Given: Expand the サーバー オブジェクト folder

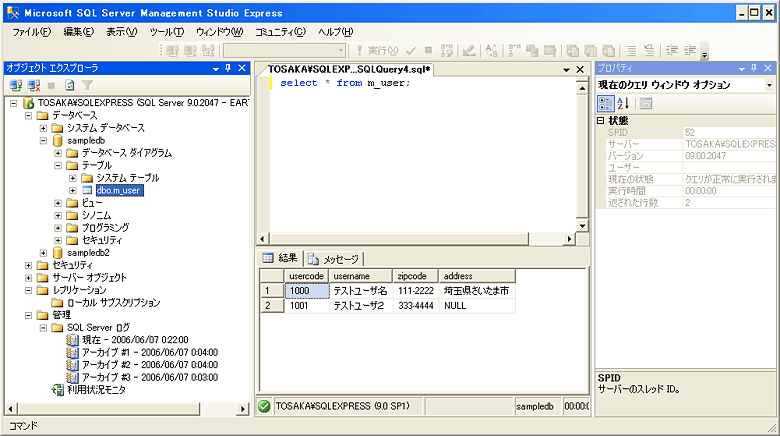Looking at the screenshot, I should (28, 278).
